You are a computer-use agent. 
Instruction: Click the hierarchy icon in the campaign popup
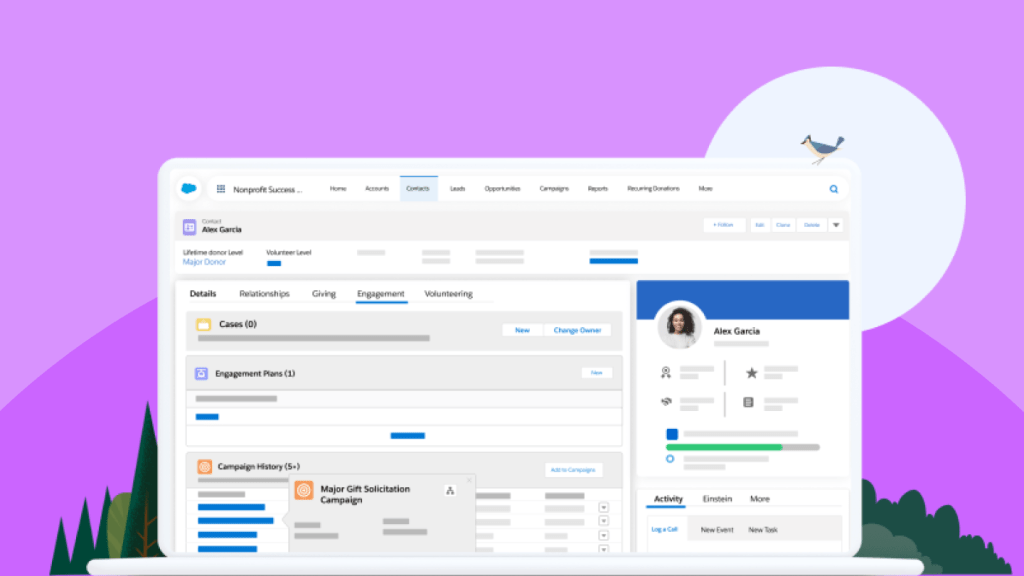point(450,490)
